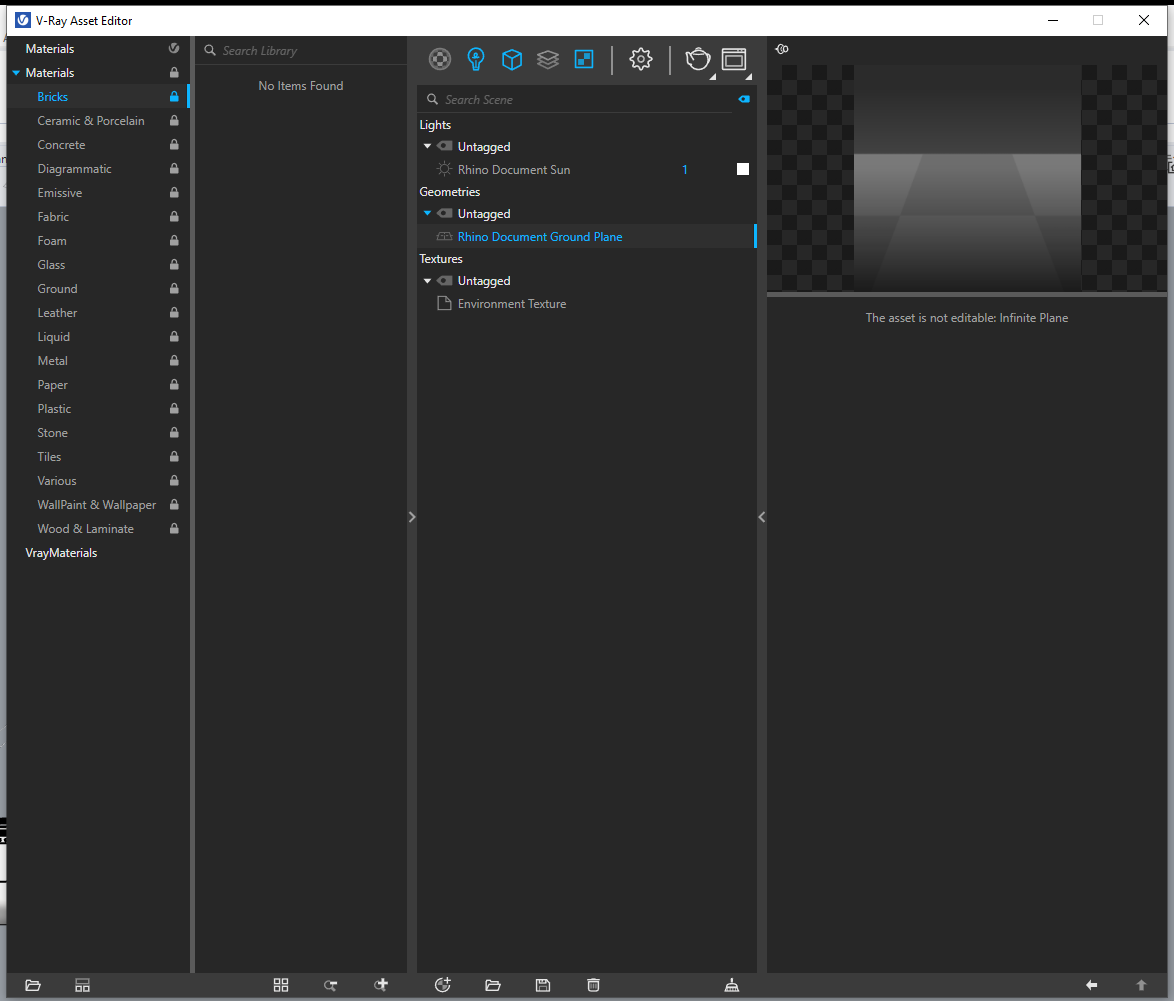The image size is (1174, 1001).
Task: Collapse the right preview panel chevron
Action: [x=761, y=517]
